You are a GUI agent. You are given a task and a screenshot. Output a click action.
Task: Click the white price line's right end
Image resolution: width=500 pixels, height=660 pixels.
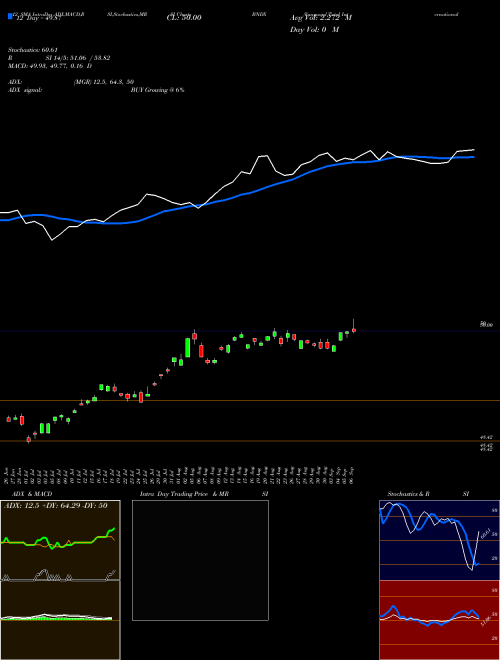coord(474,149)
